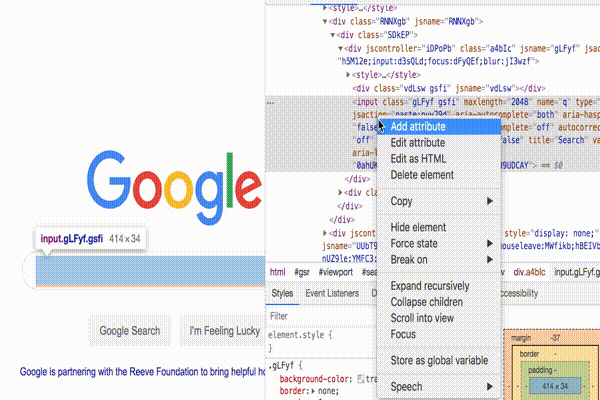Select input.gLFyf breadcrumb item
The image size is (600, 400).
tap(577, 272)
